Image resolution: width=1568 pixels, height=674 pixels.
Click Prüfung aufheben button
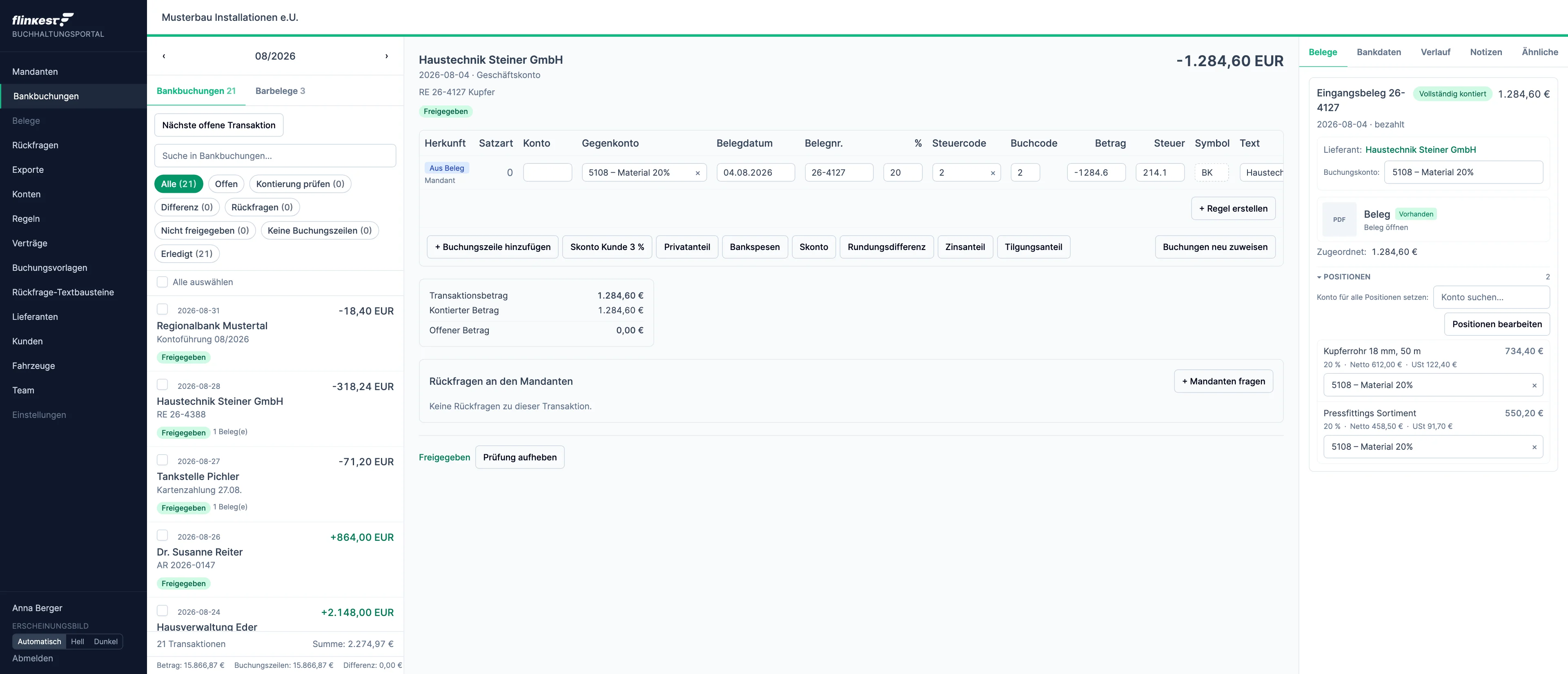click(x=519, y=457)
